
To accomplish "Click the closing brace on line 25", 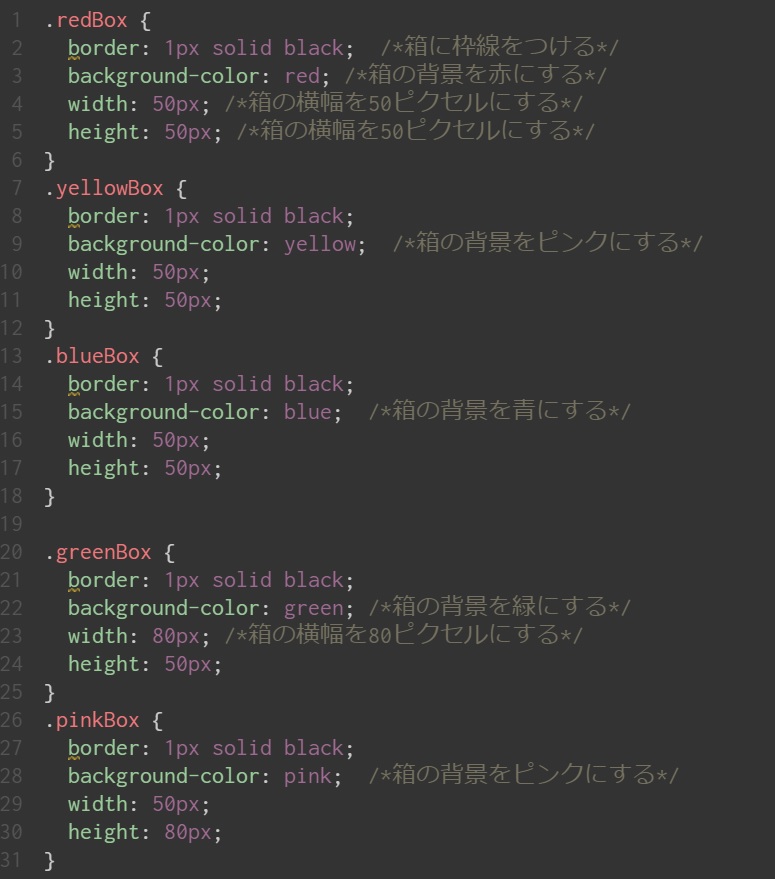I will pos(50,691).
